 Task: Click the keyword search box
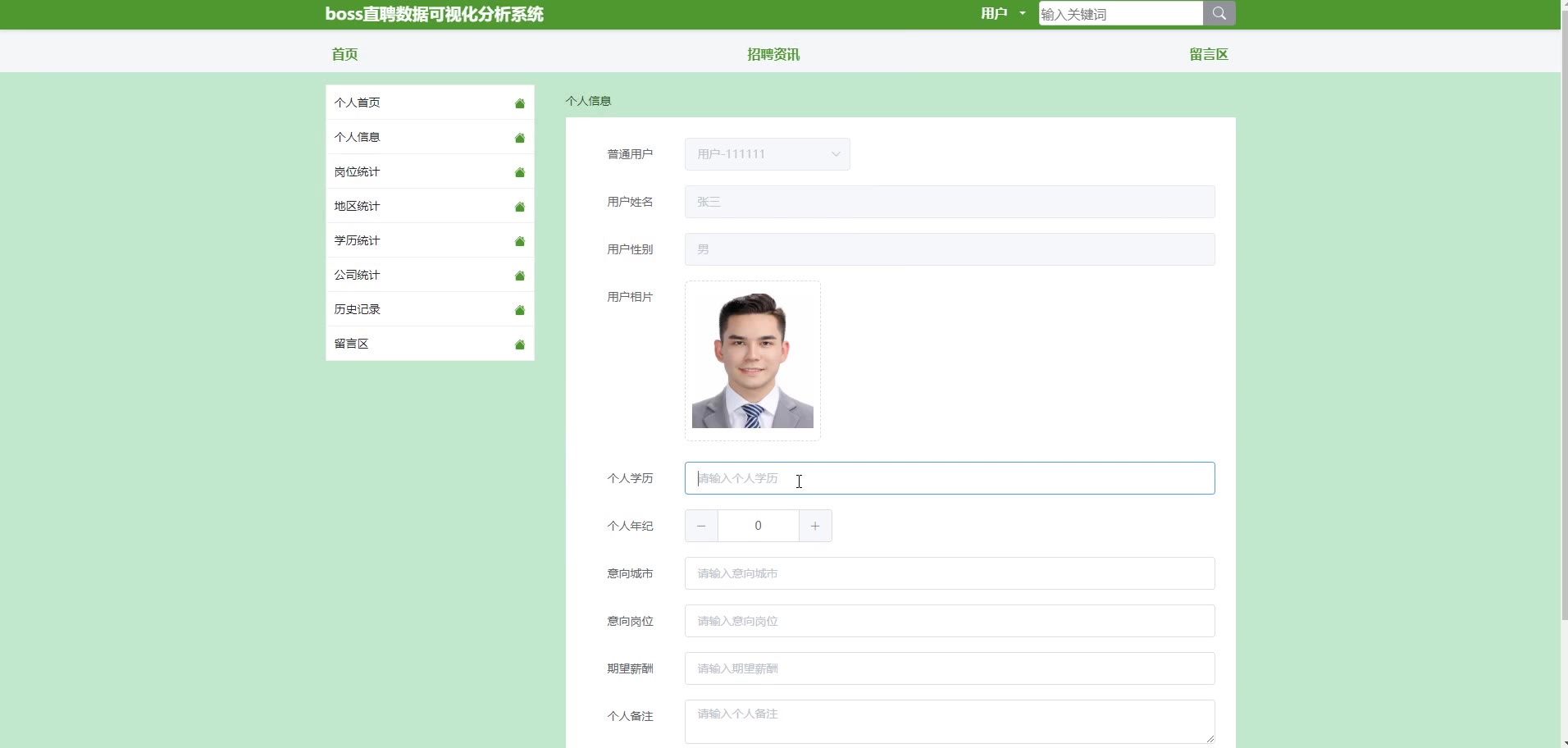tap(1120, 14)
